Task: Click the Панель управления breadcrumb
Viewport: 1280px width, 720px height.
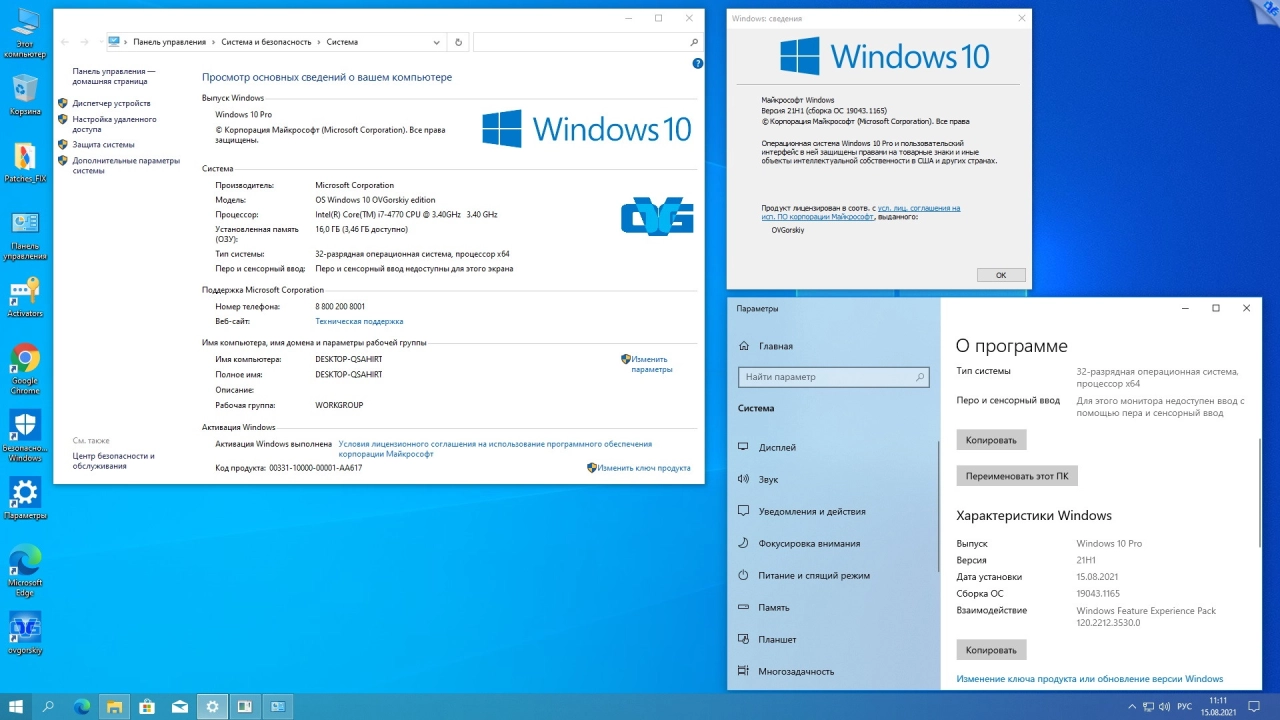Action: coord(169,42)
